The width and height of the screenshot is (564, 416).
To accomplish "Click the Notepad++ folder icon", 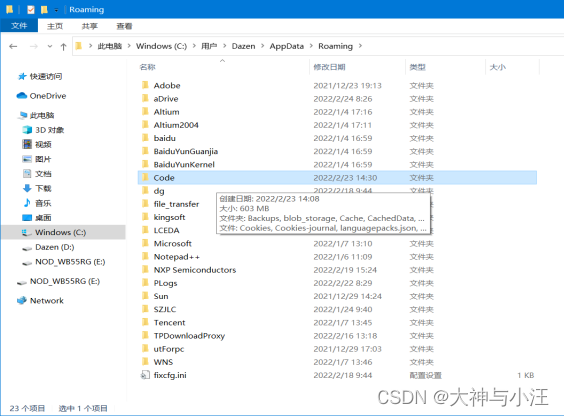I will tap(145, 257).
